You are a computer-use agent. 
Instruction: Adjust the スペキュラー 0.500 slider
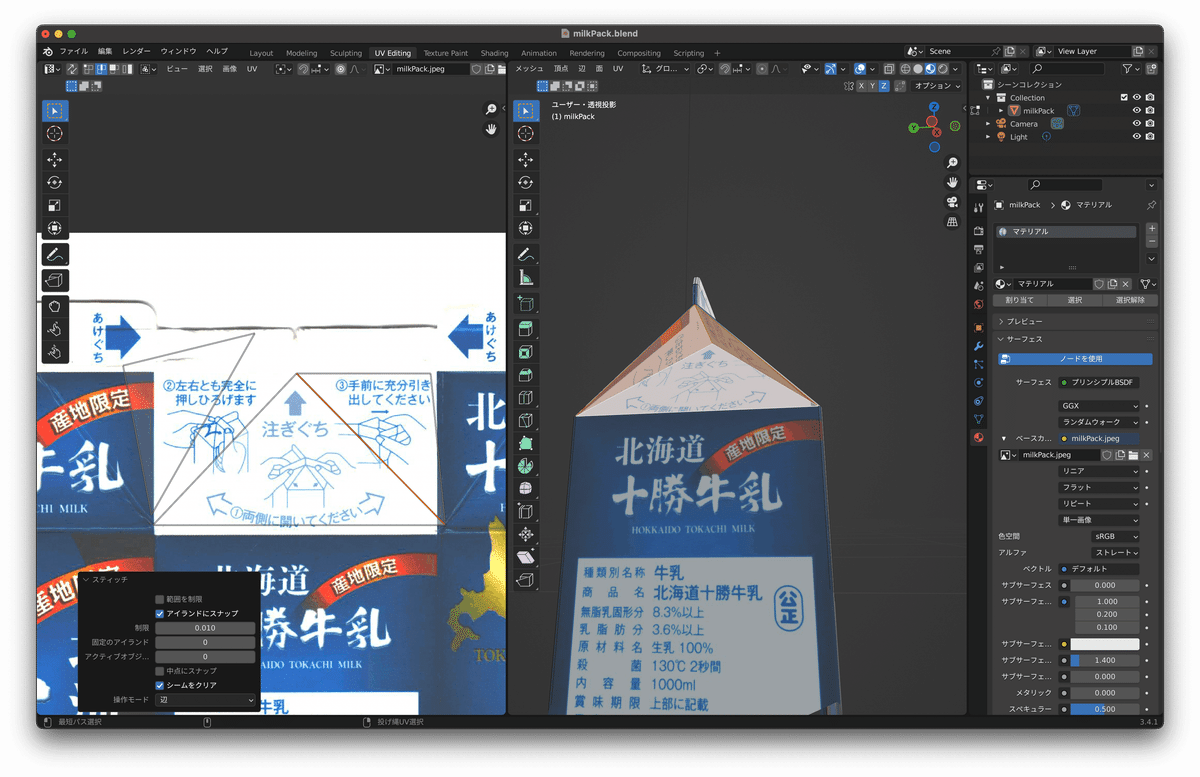pos(1105,709)
